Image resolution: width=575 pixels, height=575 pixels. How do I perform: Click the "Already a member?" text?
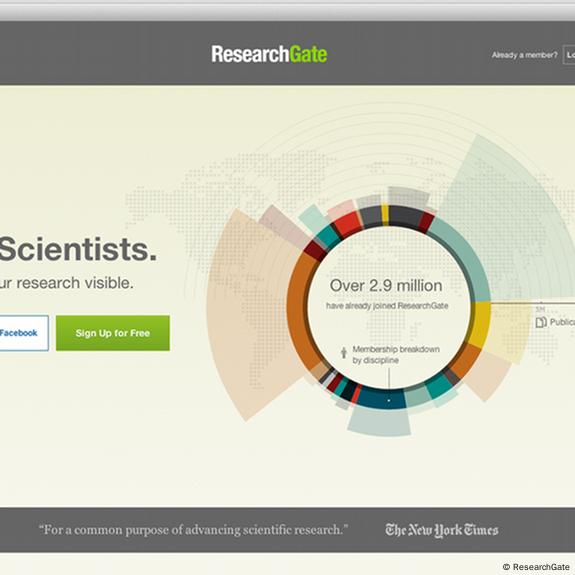524,55
